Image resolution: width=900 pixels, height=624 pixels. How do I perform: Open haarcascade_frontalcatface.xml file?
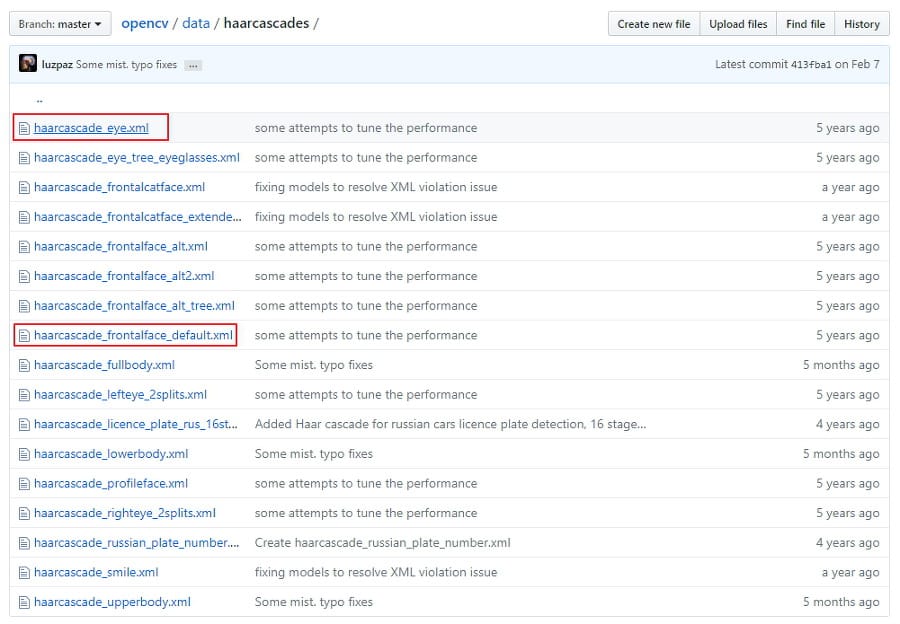[x=119, y=188]
